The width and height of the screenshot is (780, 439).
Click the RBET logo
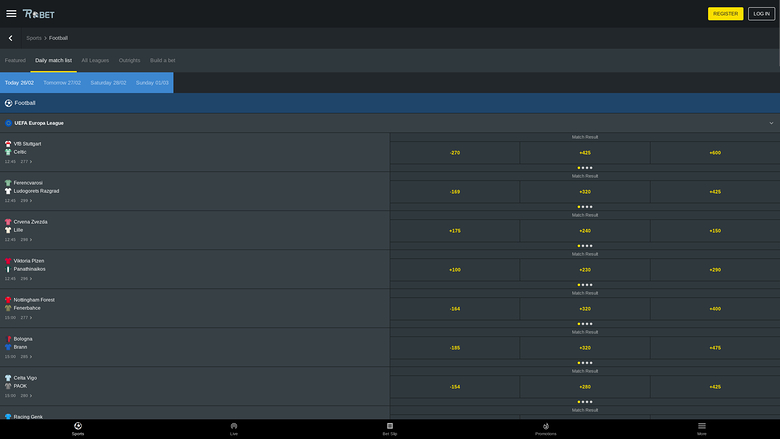[x=38, y=14]
